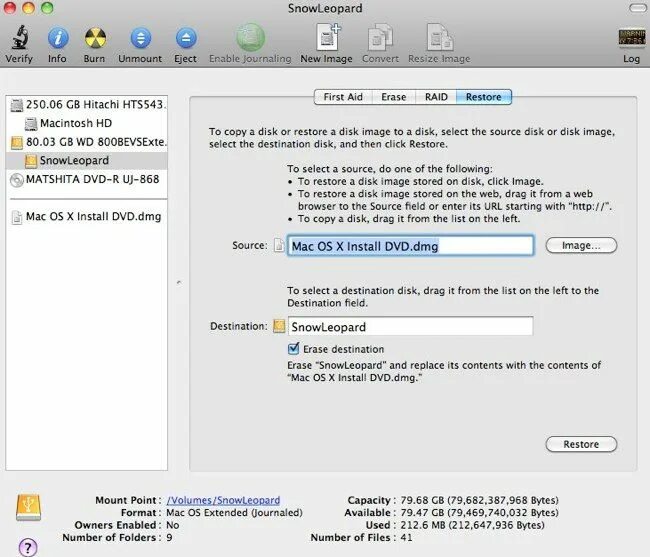Screen dimensions: 650x557
Task: Open the Log viewer icon
Action: pyautogui.click(x=631, y=37)
